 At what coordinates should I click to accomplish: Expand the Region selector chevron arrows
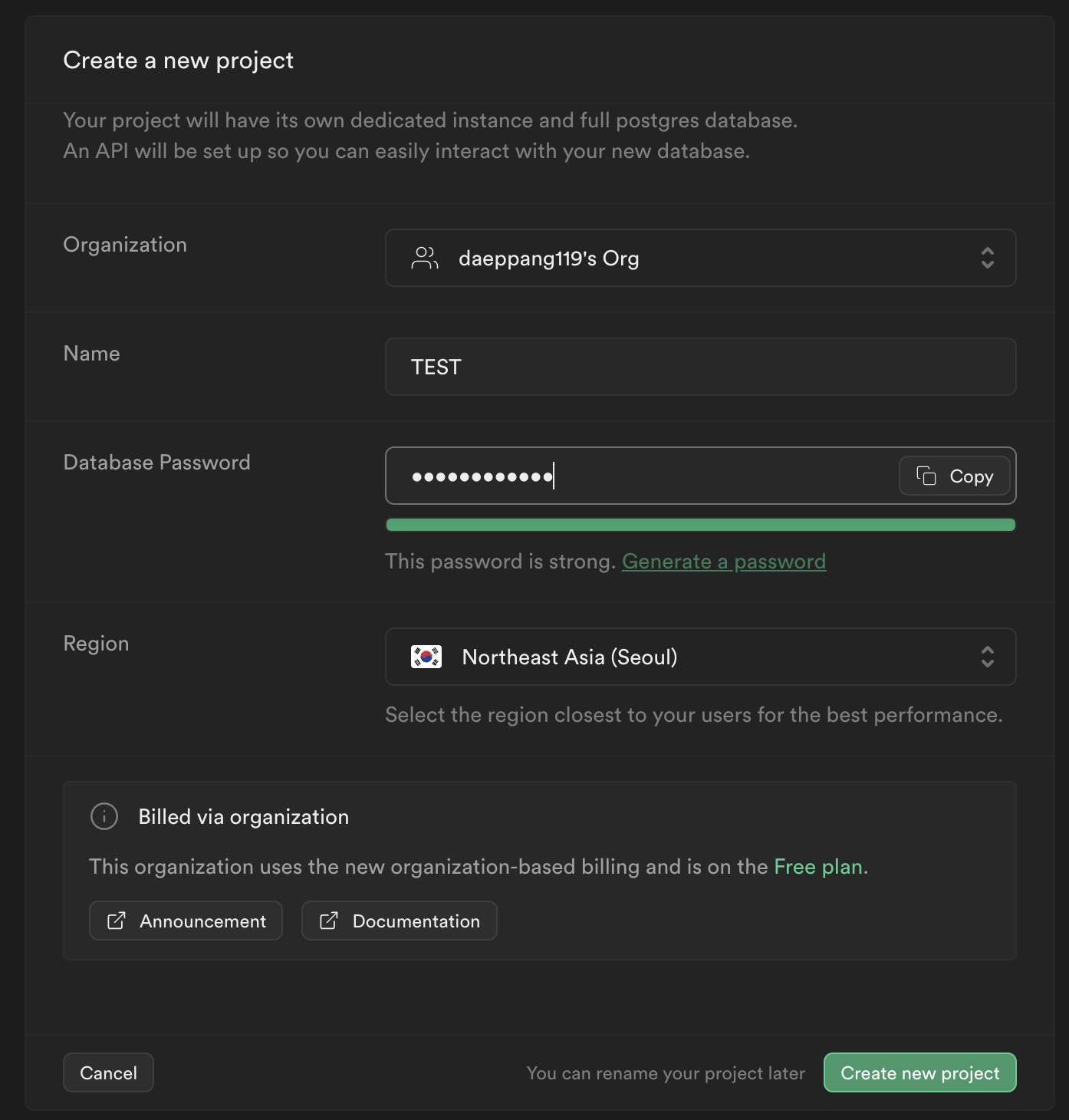click(987, 657)
